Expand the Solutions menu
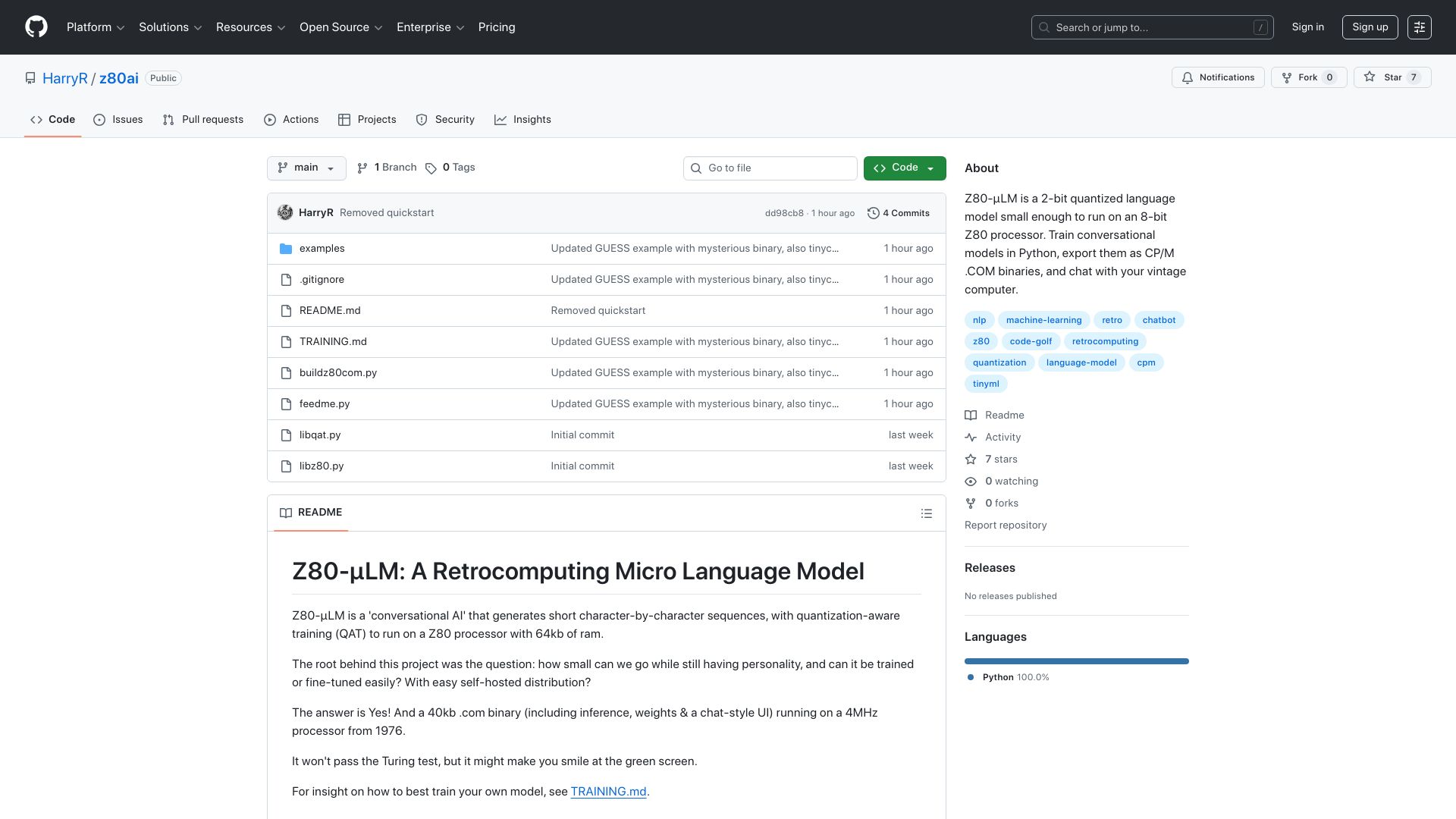 (171, 27)
